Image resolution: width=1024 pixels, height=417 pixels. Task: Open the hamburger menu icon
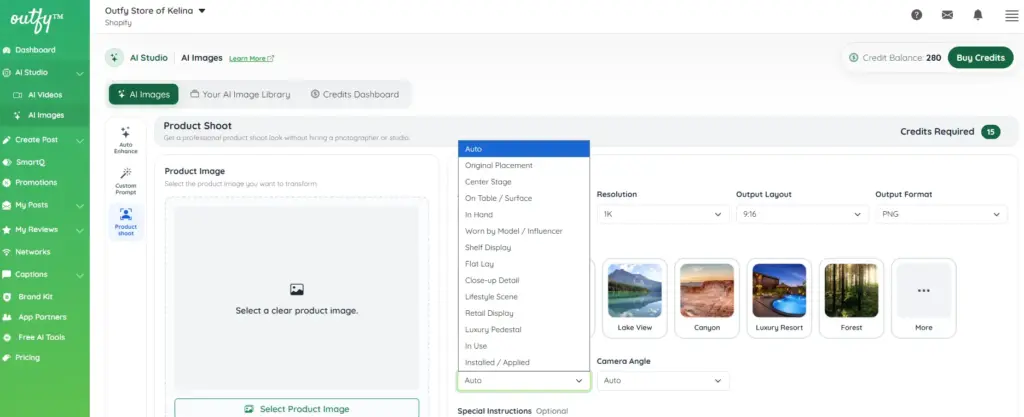click(x=1012, y=16)
